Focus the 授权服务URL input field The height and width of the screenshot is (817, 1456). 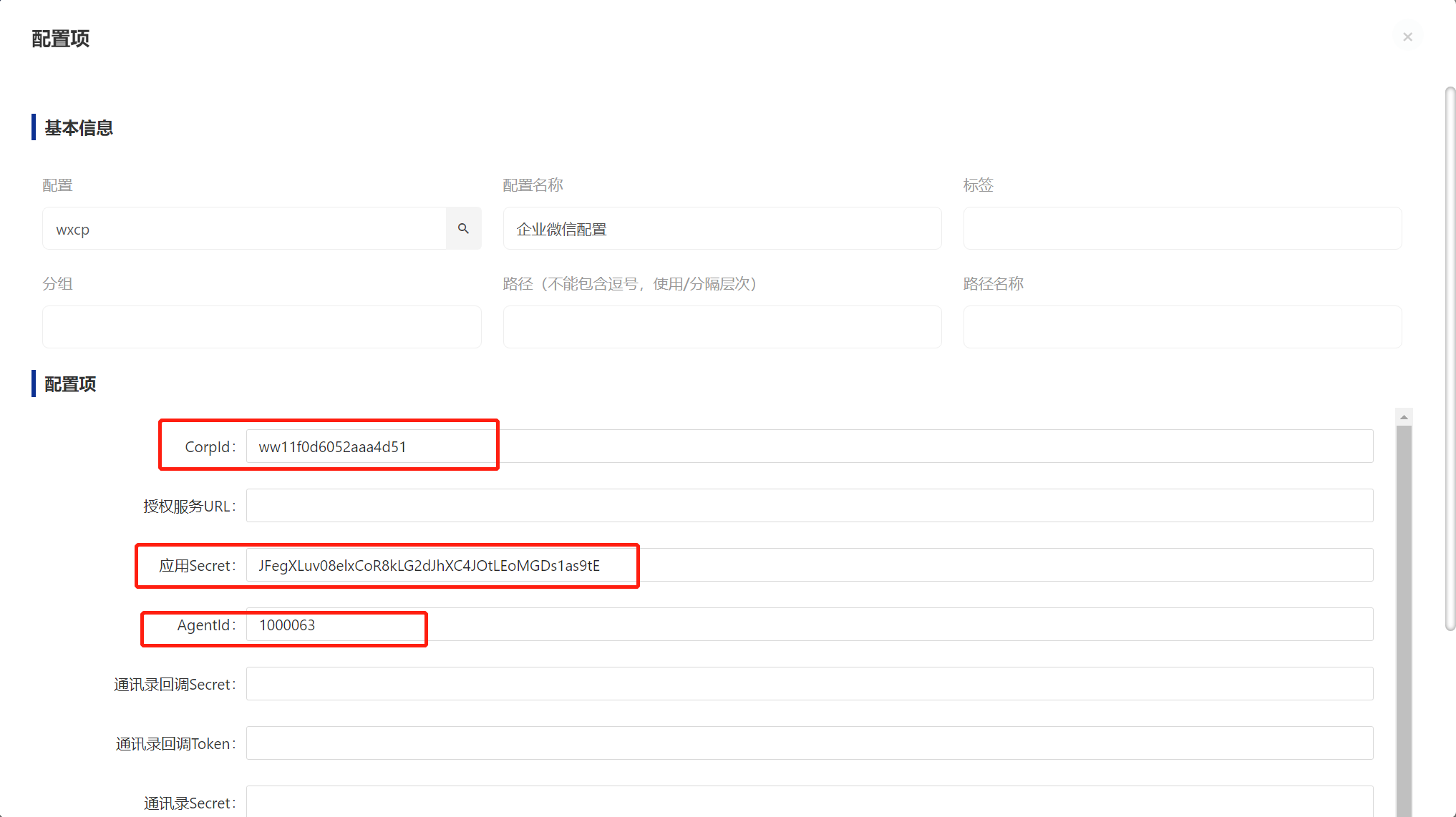(809, 506)
